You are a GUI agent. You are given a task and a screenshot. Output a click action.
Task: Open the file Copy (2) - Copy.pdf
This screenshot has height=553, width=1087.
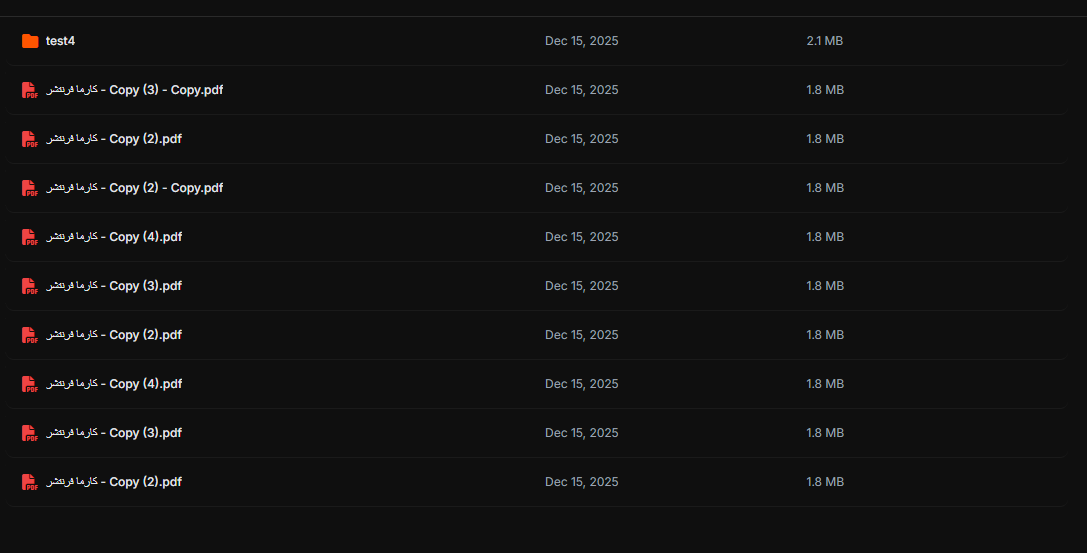[x=134, y=188]
